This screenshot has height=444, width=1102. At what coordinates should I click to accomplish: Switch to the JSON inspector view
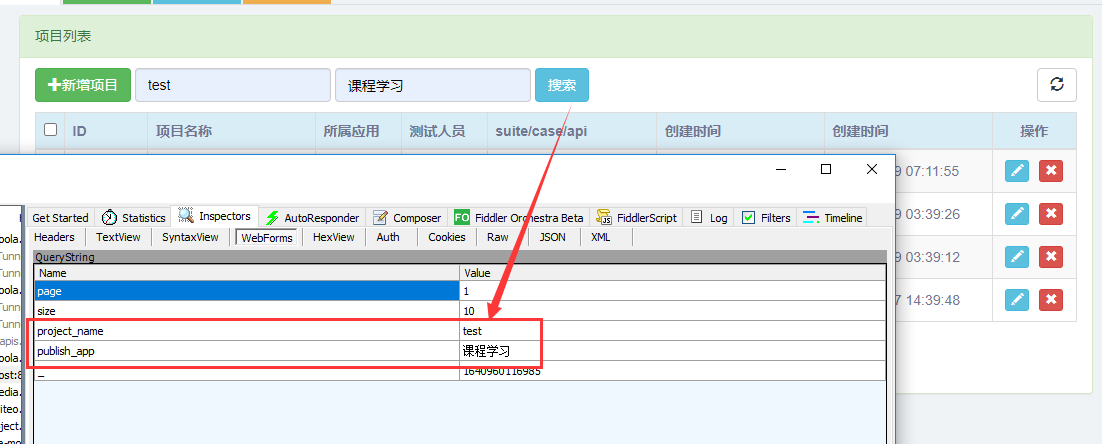(x=552, y=237)
